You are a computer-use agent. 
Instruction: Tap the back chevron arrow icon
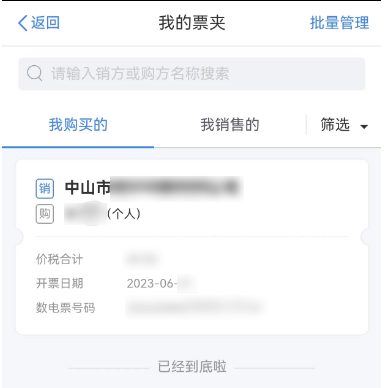pyautogui.click(x=23, y=23)
